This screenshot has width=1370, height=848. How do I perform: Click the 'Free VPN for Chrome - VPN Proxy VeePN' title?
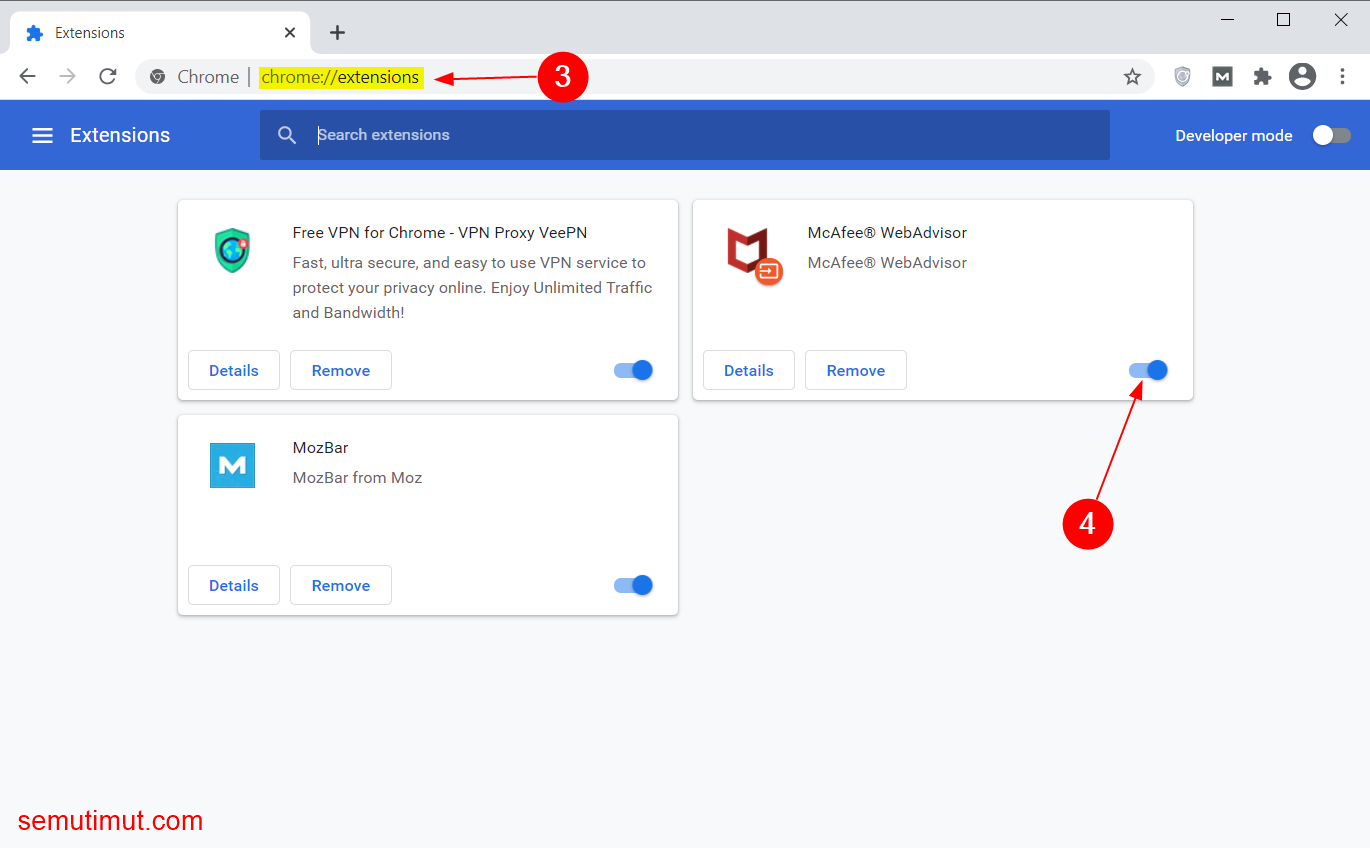pyautogui.click(x=440, y=233)
